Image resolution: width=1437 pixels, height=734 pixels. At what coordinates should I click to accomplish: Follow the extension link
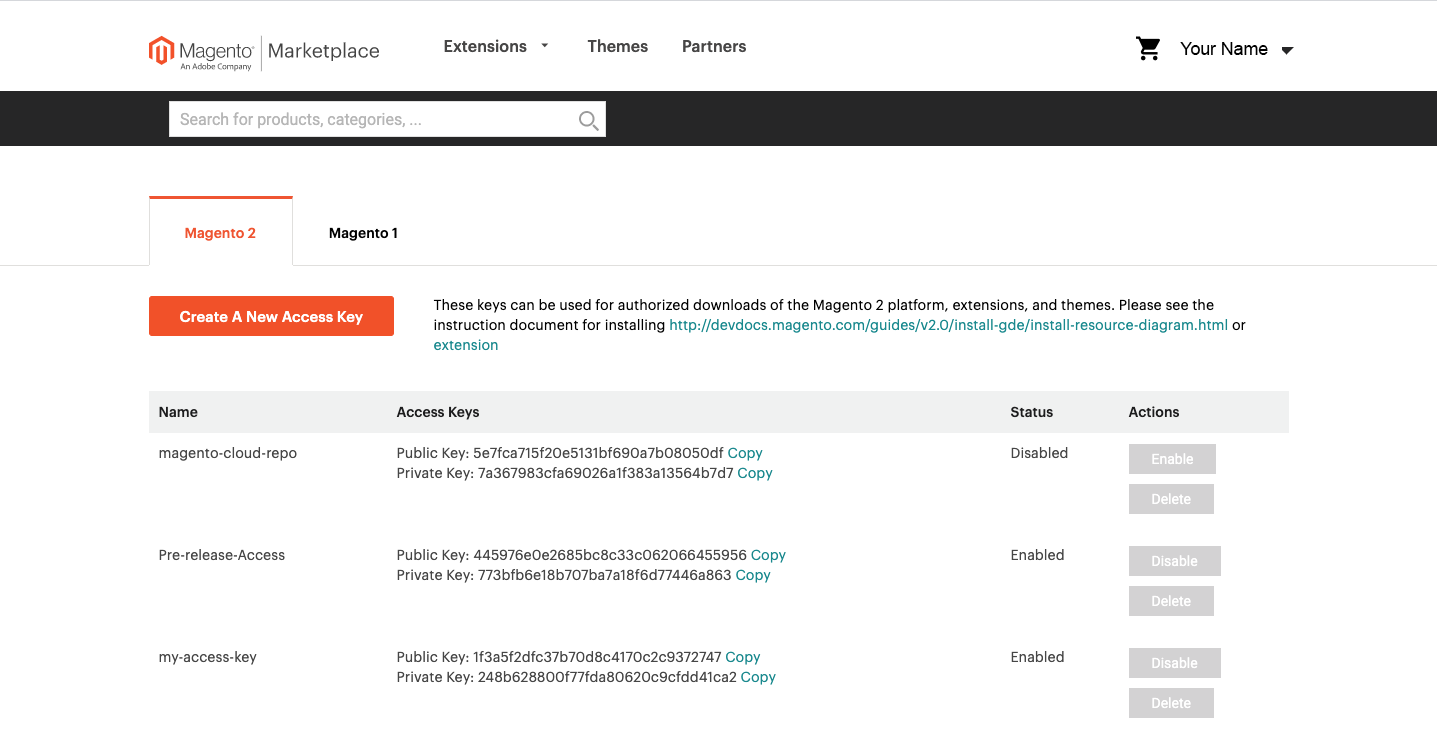point(465,345)
